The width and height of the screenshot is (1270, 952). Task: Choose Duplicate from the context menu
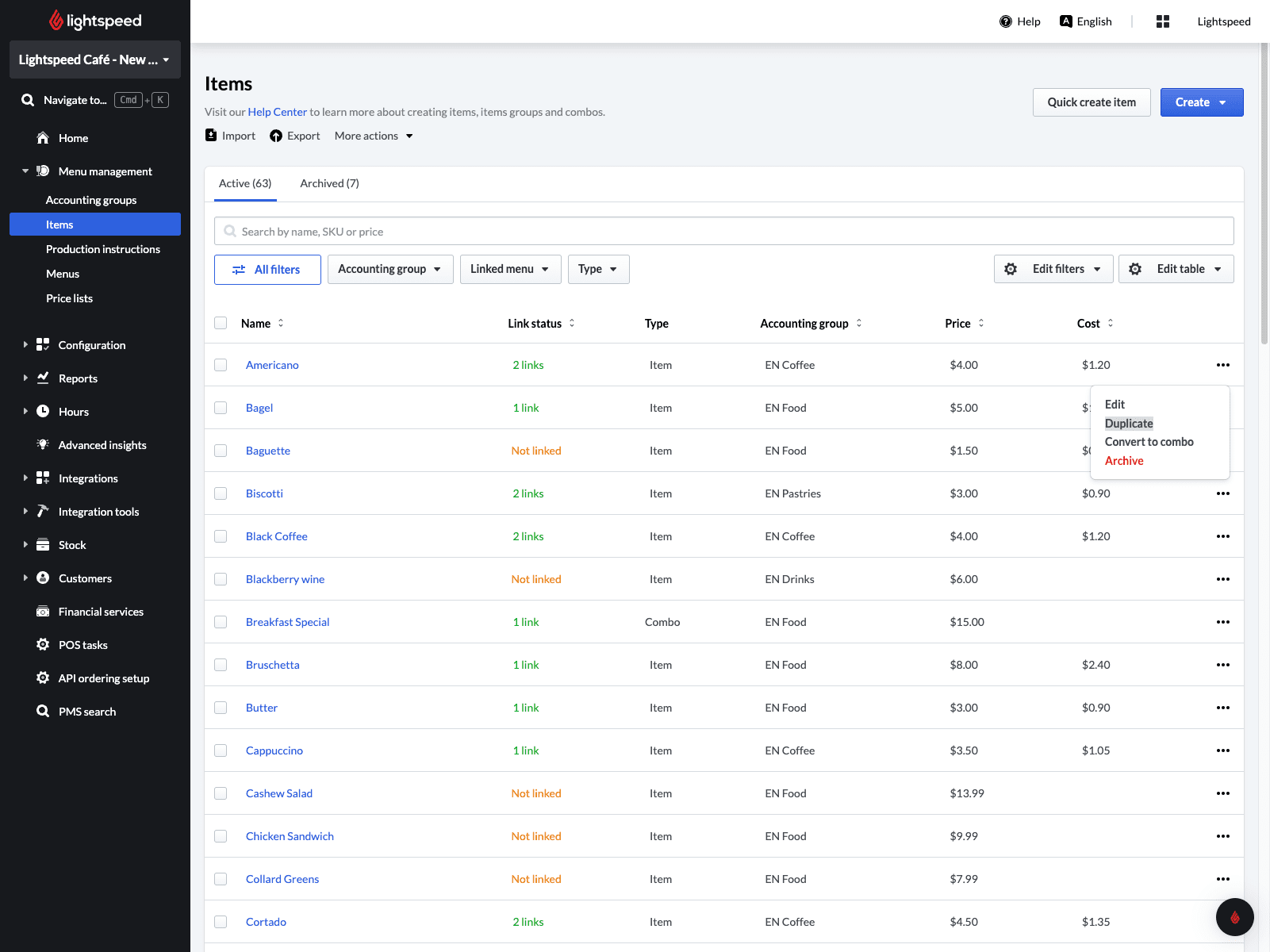coord(1129,424)
